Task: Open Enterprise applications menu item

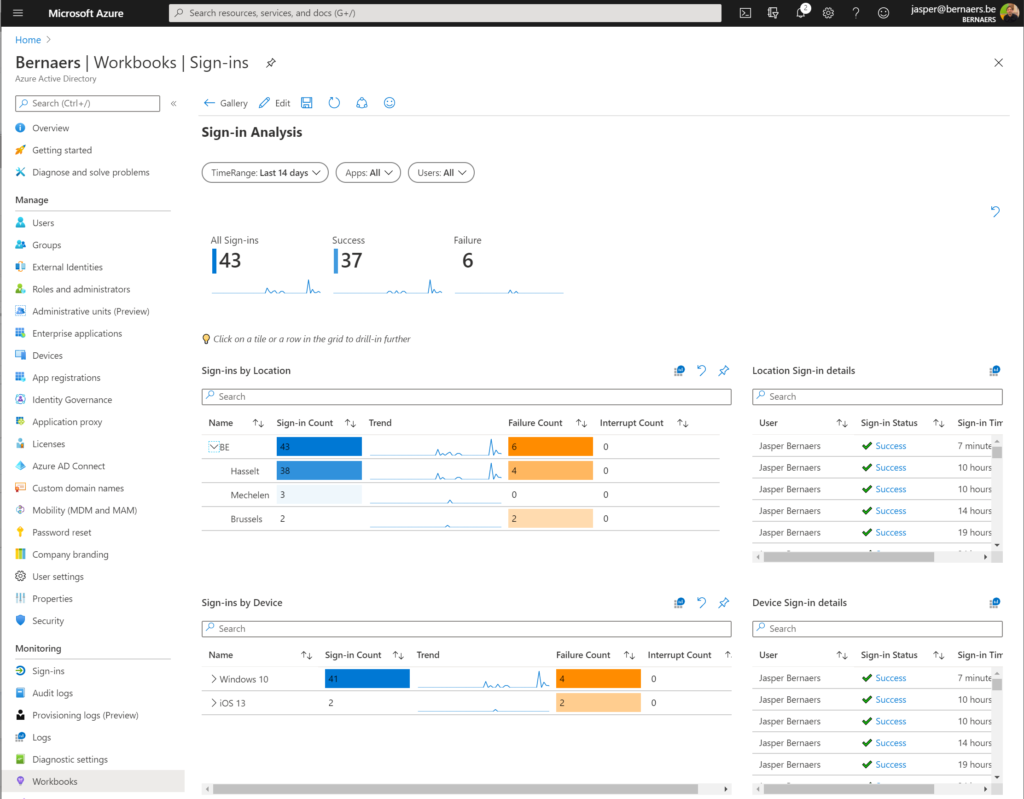Action: (x=77, y=333)
